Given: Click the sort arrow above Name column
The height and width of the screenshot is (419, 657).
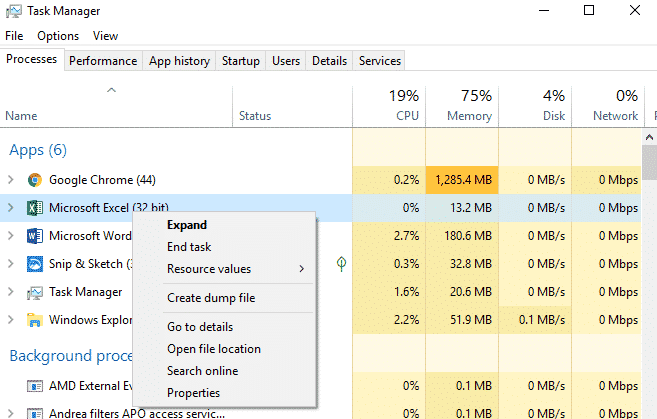Looking at the screenshot, I should coord(111,90).
